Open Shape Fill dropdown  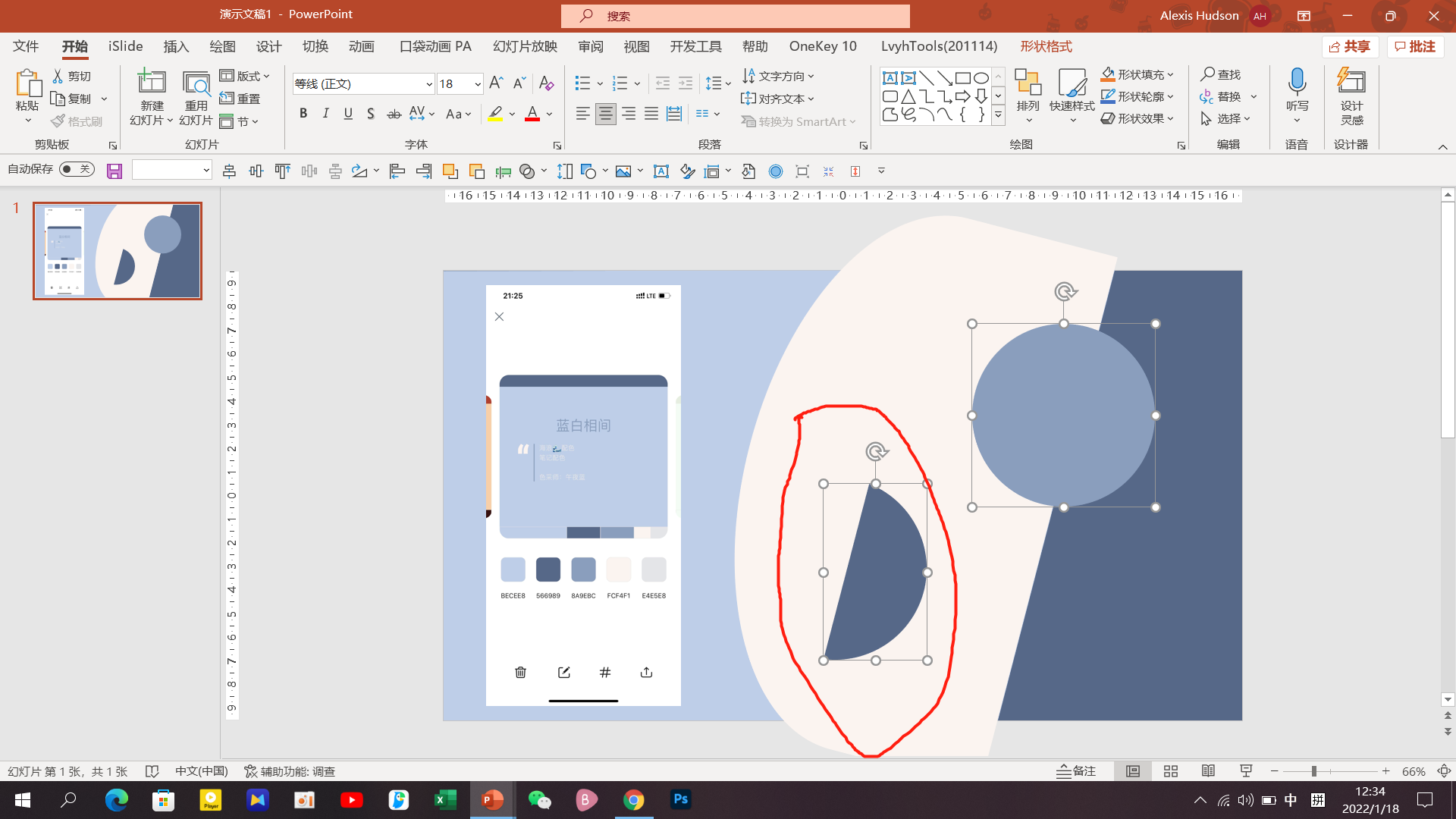tap(1170, 74)
